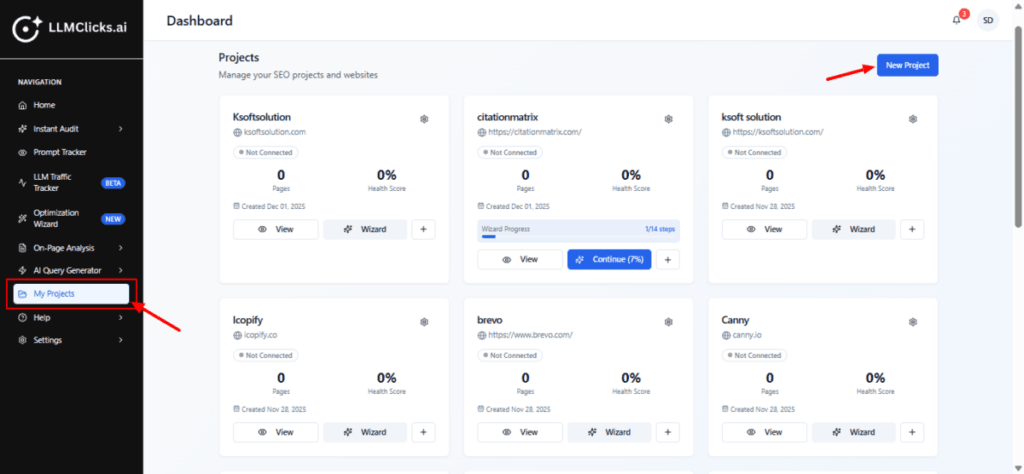Viewport: 1024px width, 474px height.
Task: Open settings gear on citationmatrix card
Action: 668,119
